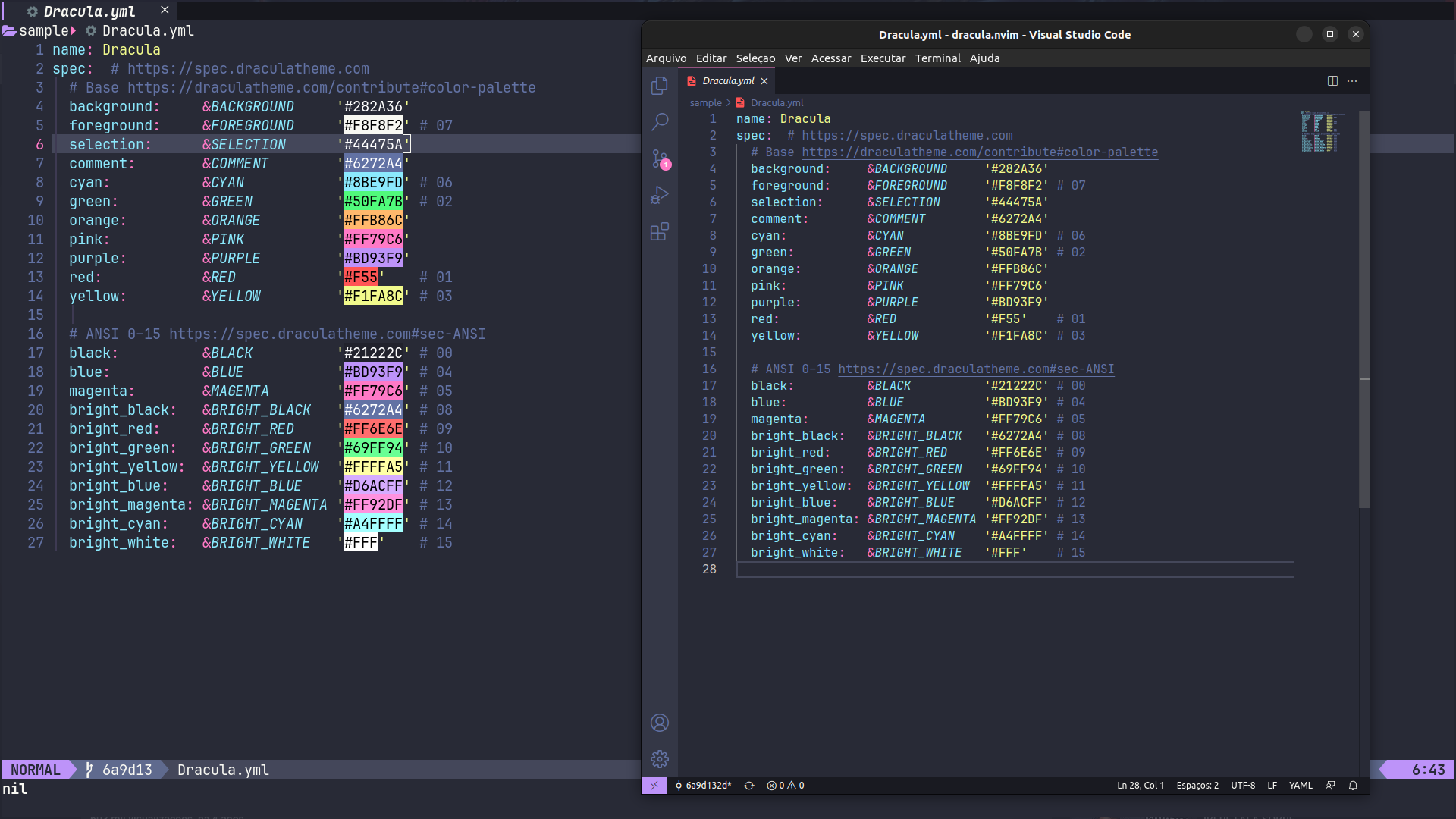Screen dimensions: 1456x819
Task: Click the #8BE9FD cyan swatch in Neovim
Action: 373,183
